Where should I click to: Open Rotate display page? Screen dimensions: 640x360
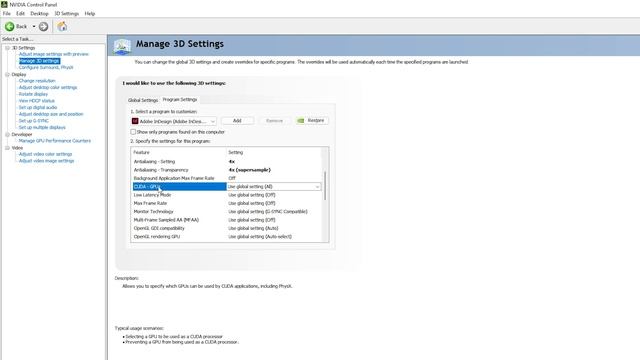click(x=33, y=94)
